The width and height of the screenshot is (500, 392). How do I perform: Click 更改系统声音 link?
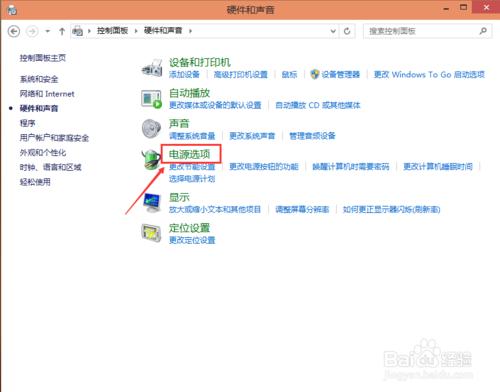[x=252, y=136]
